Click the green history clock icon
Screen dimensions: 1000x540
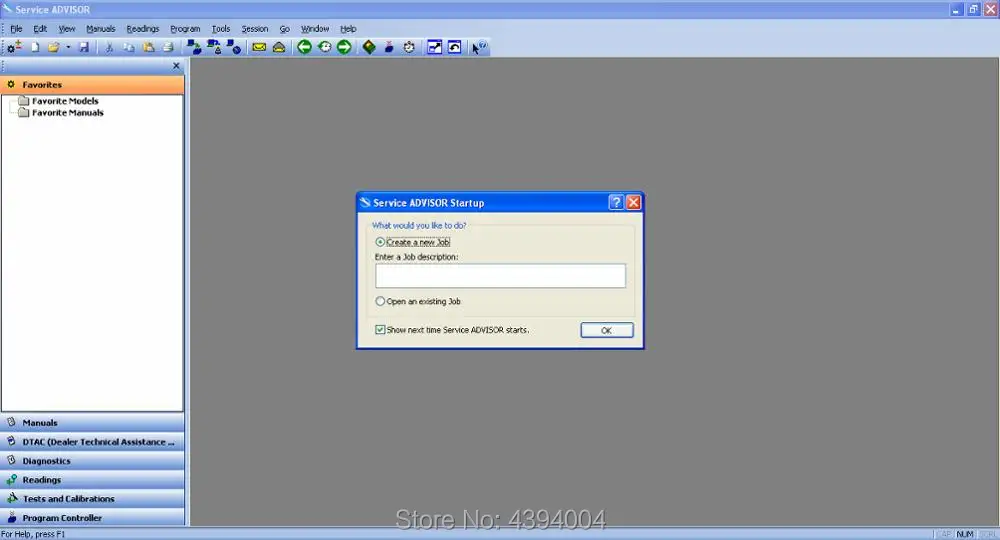coord(325,47)
